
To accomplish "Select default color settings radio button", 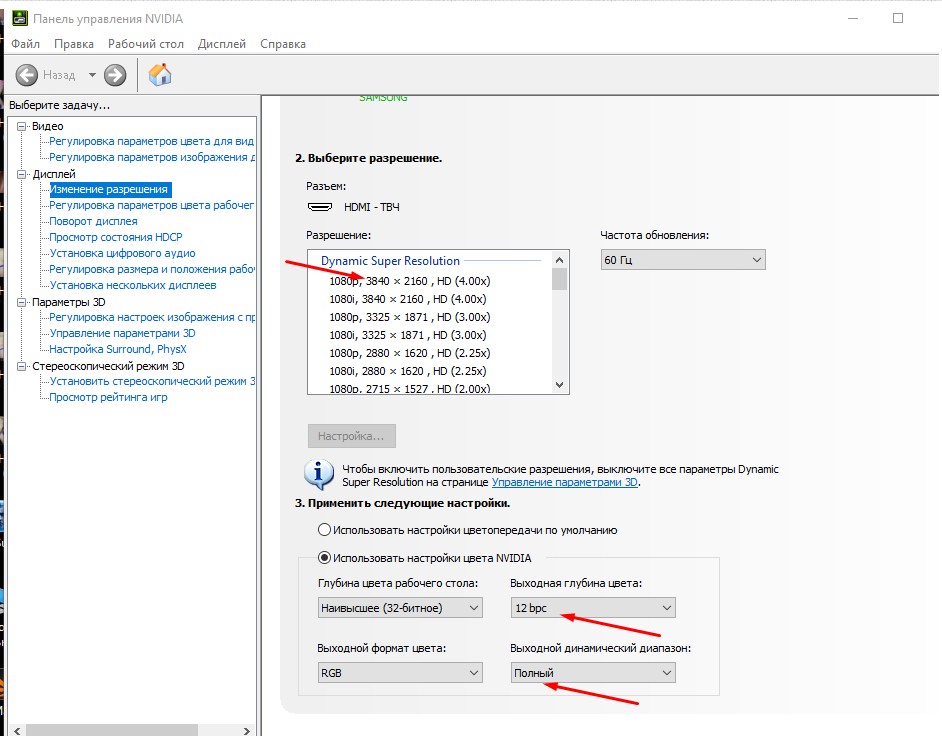I will coord(324,530).
